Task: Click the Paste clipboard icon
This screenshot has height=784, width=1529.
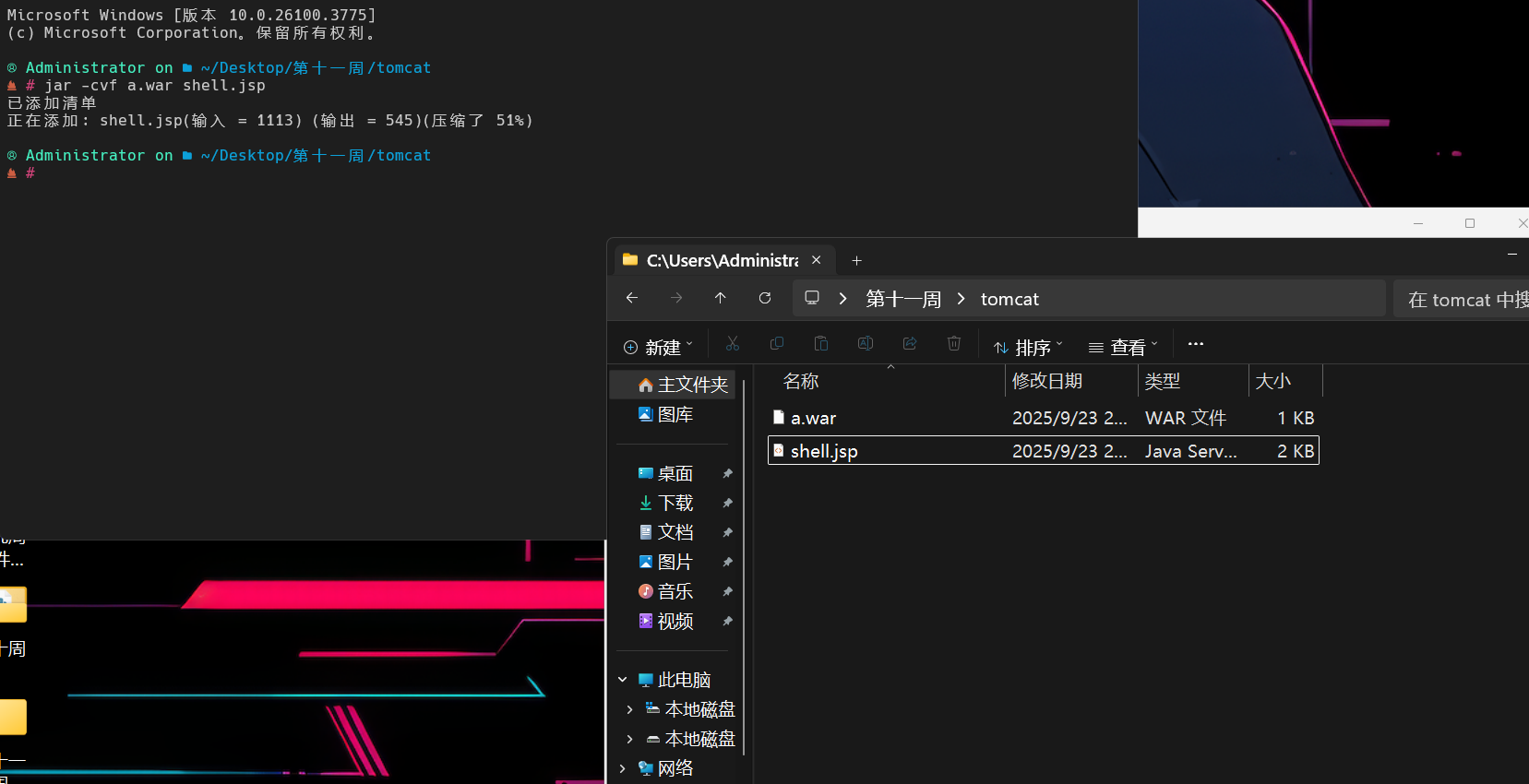Action: coord(821,344)
